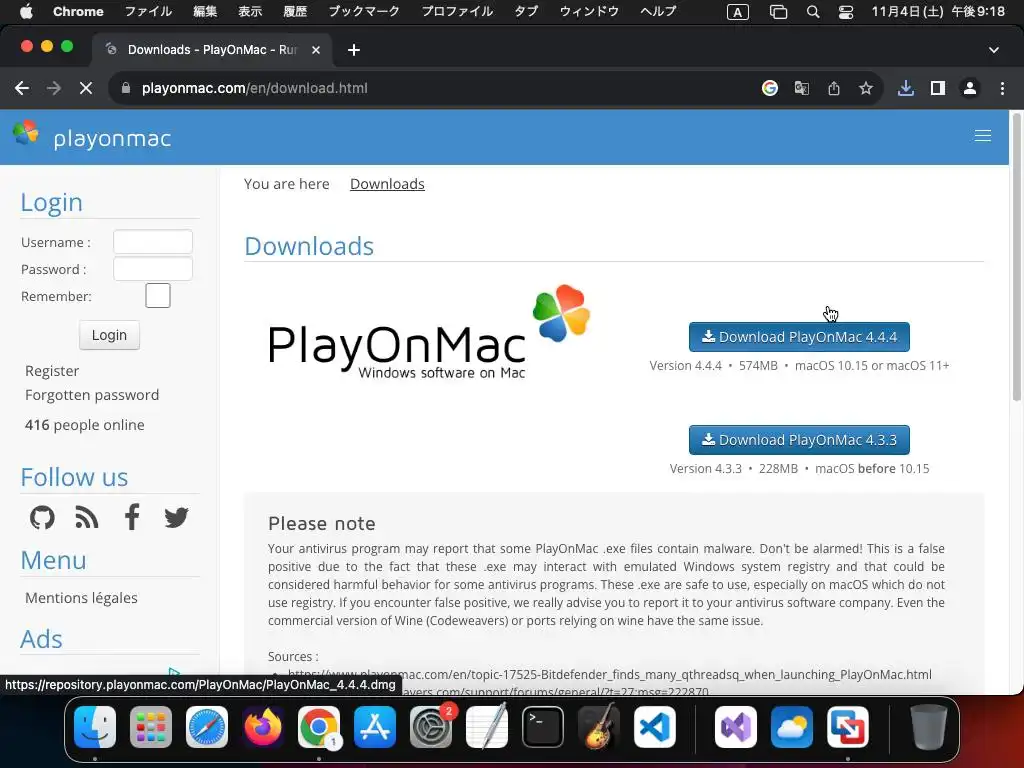
Task: Open the RSS feed icon
Action: [x=86, y=517]
